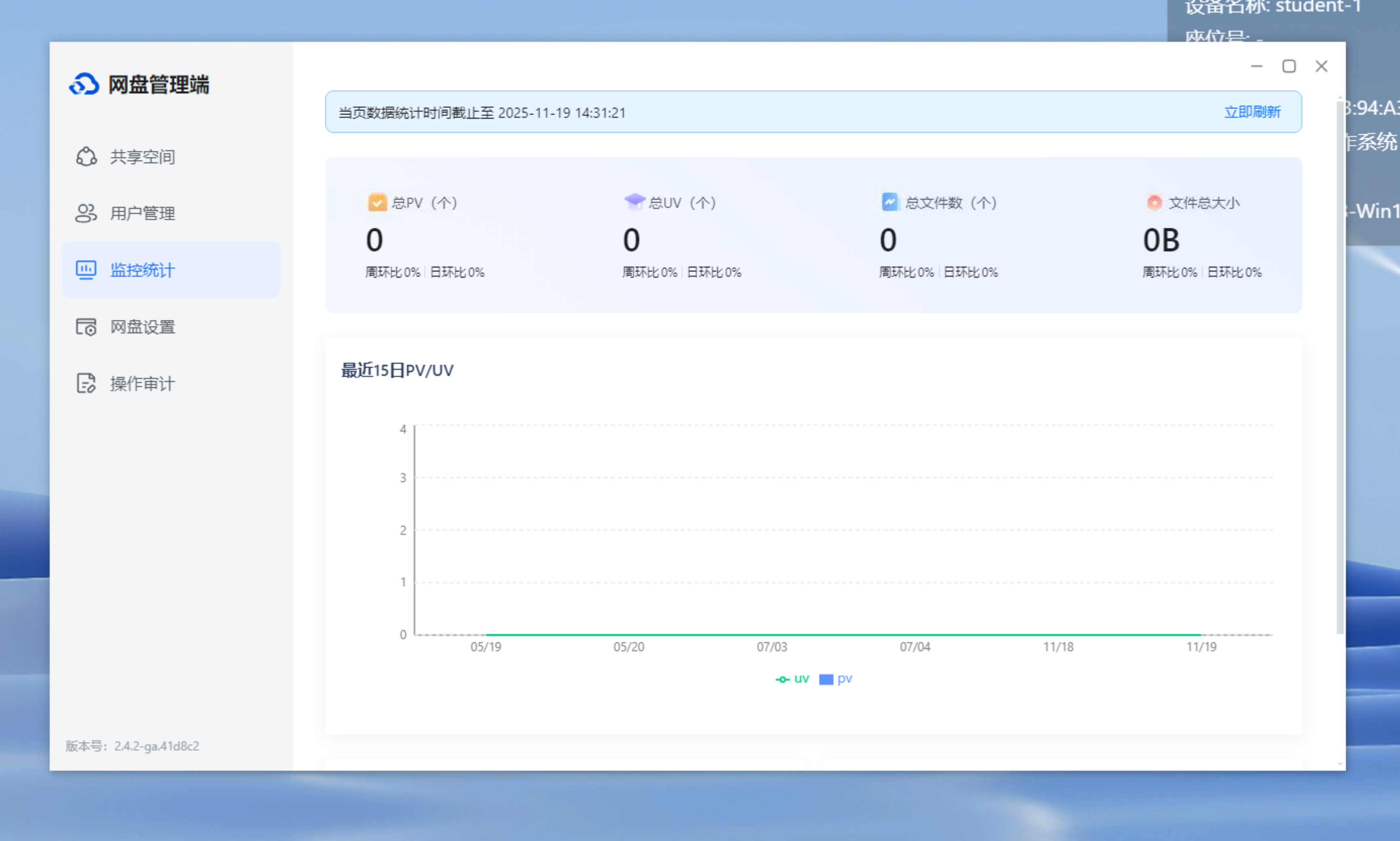Click the red 文件总大小 icon
The image size is (1400, 841).
coord(1155,202)
